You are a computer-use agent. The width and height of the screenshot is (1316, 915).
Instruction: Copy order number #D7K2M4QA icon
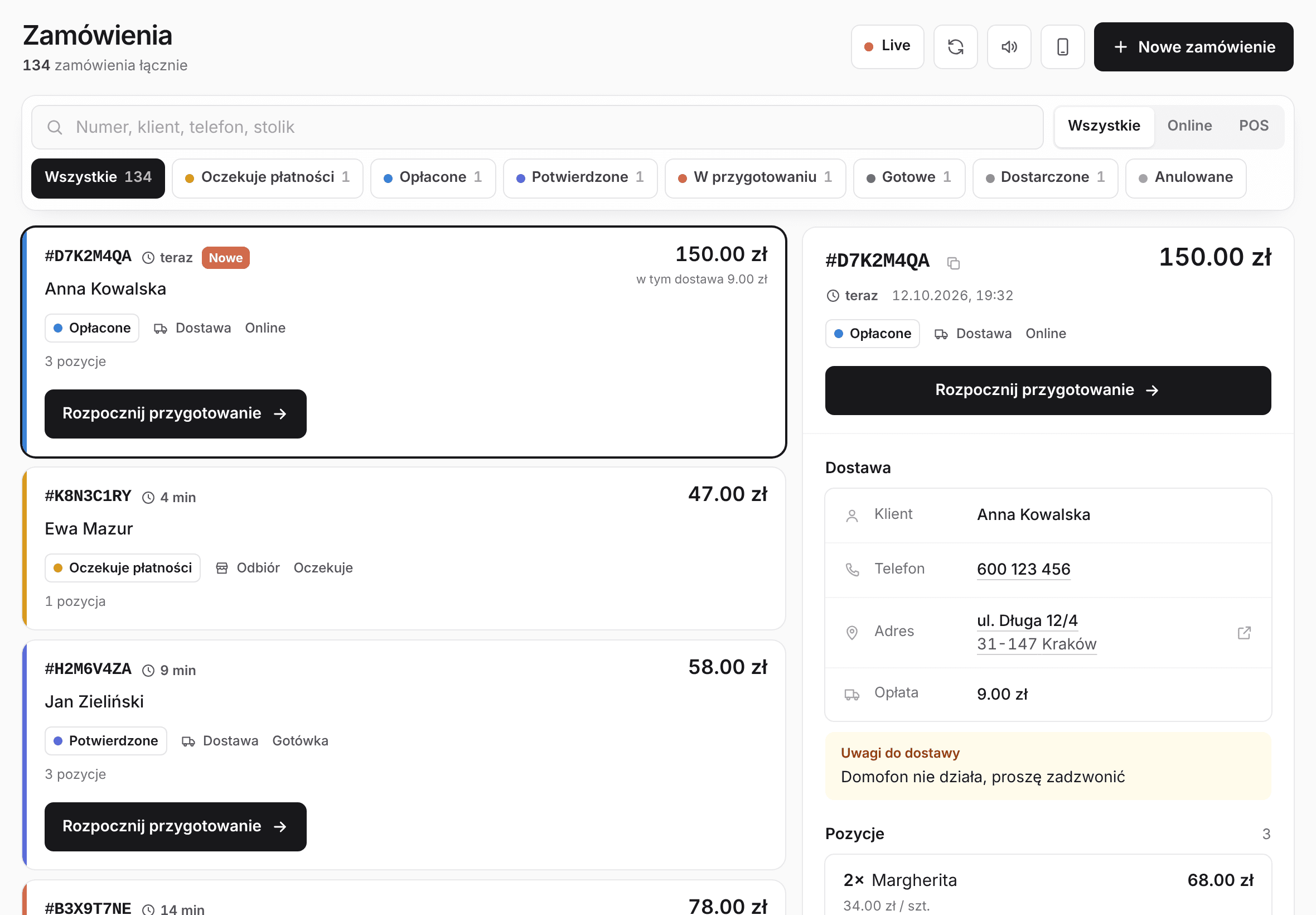tap(953, 263)
